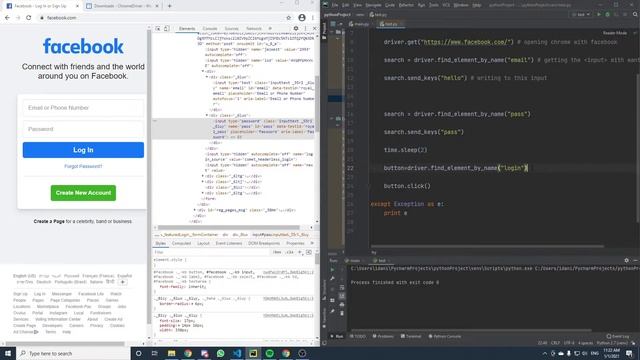Show more DevTools tabs chevron
640x360 pixels.
tap(270, 29)
